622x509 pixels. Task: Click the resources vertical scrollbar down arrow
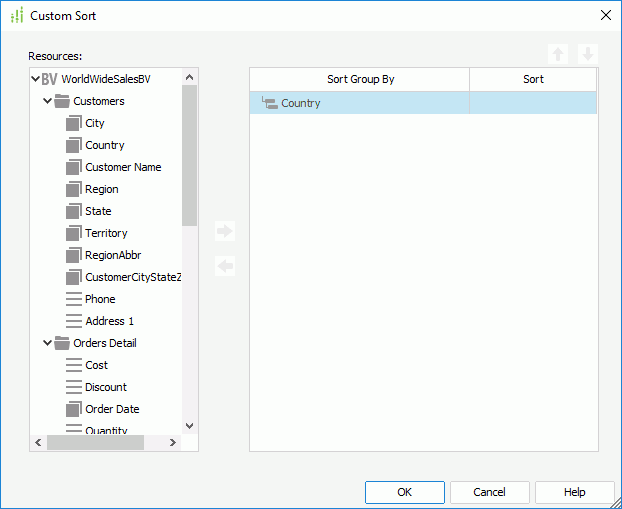coord(190,425)
